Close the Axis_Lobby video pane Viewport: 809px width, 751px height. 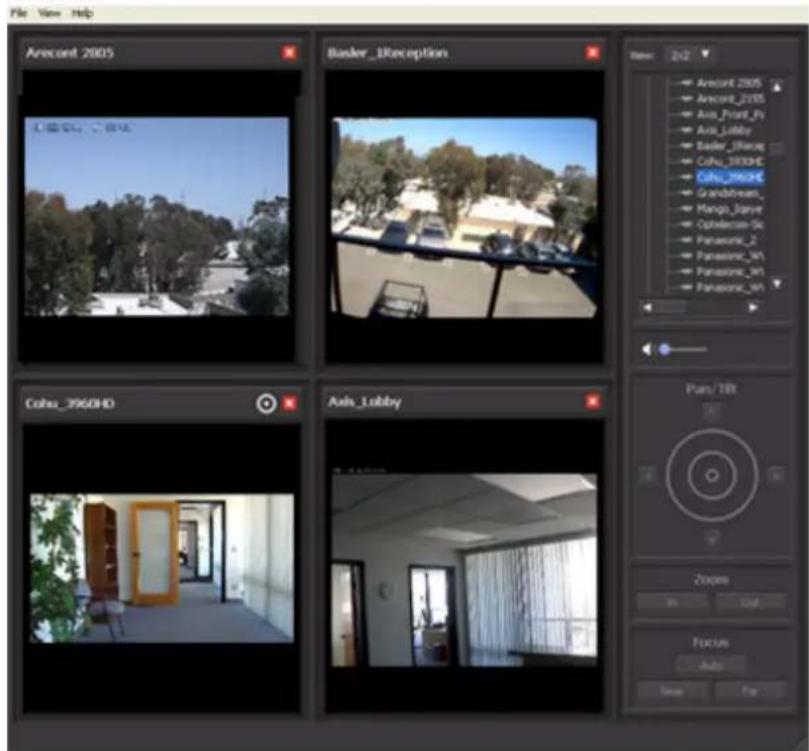click(592, 401)
